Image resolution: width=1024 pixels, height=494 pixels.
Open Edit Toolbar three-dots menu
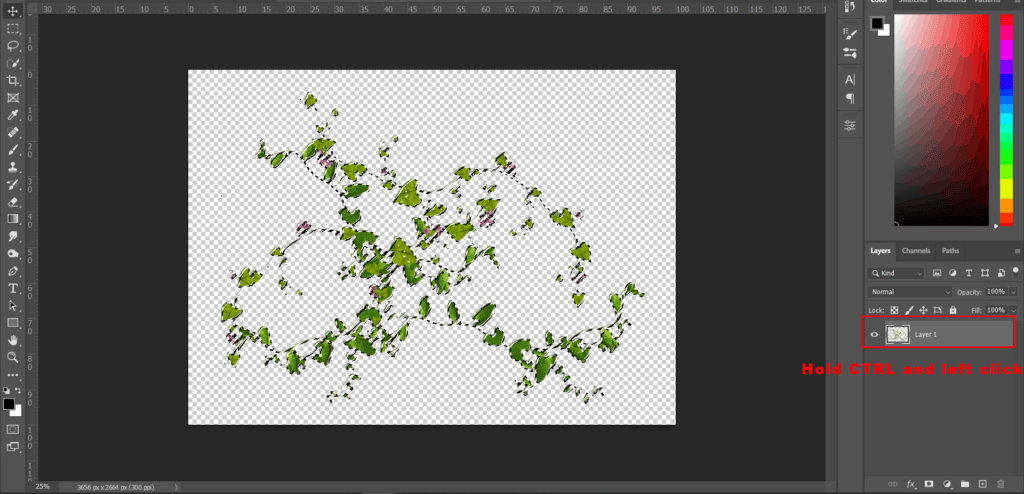pos(12,375)
